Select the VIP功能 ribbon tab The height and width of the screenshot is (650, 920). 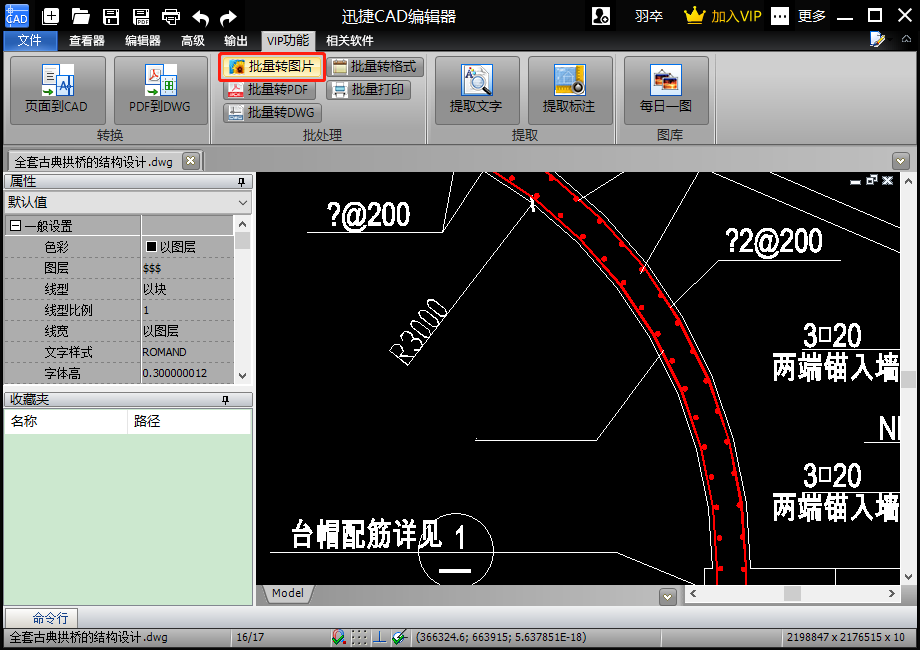(288, 40)
